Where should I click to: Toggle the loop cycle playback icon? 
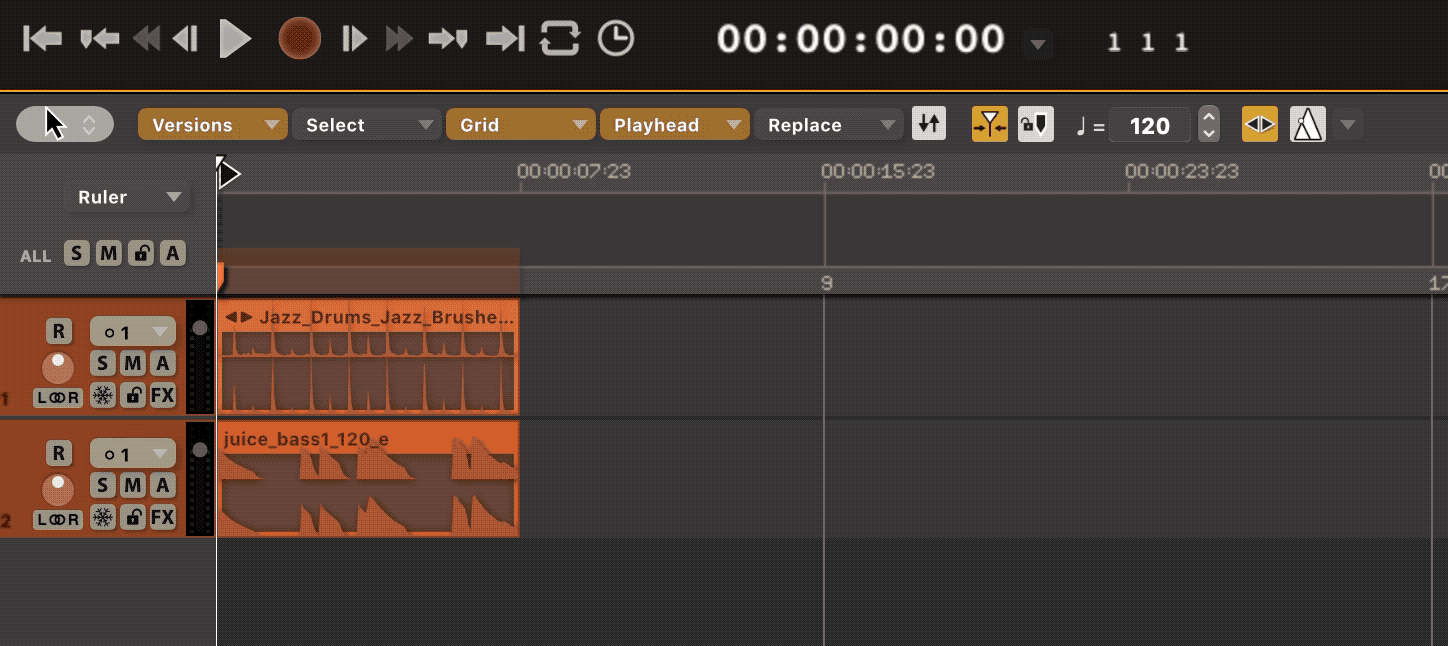(x=560, y=39)
